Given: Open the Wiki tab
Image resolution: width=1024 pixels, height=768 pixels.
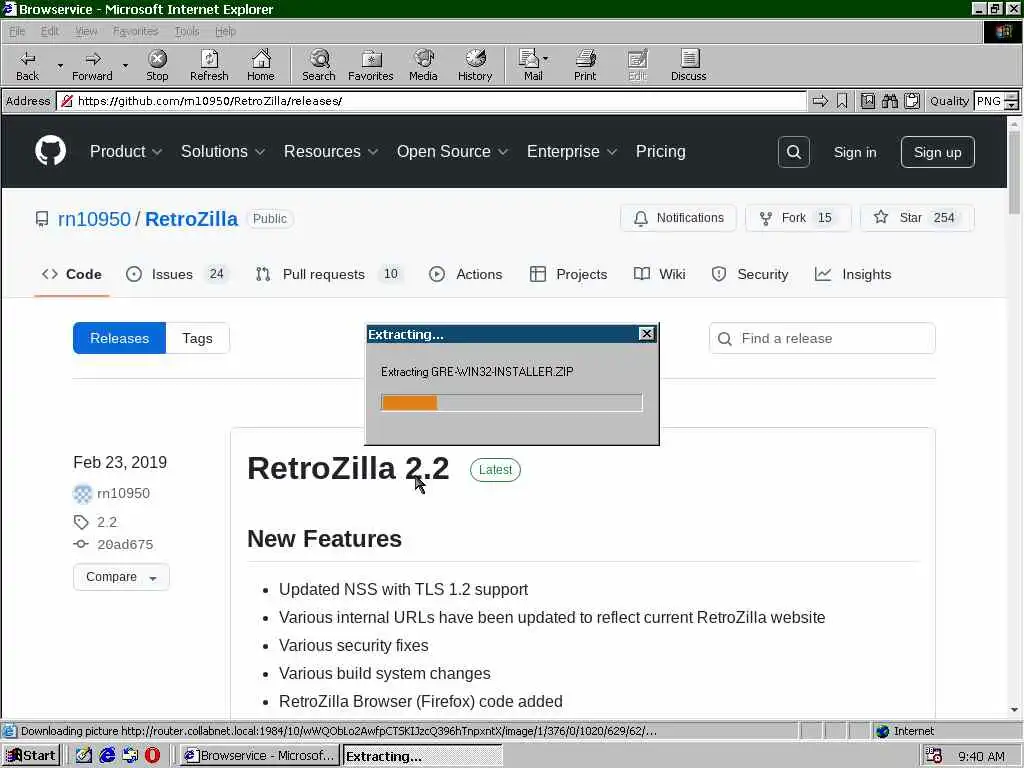Looking at the screenshot, I should click(x=660, y=274).
